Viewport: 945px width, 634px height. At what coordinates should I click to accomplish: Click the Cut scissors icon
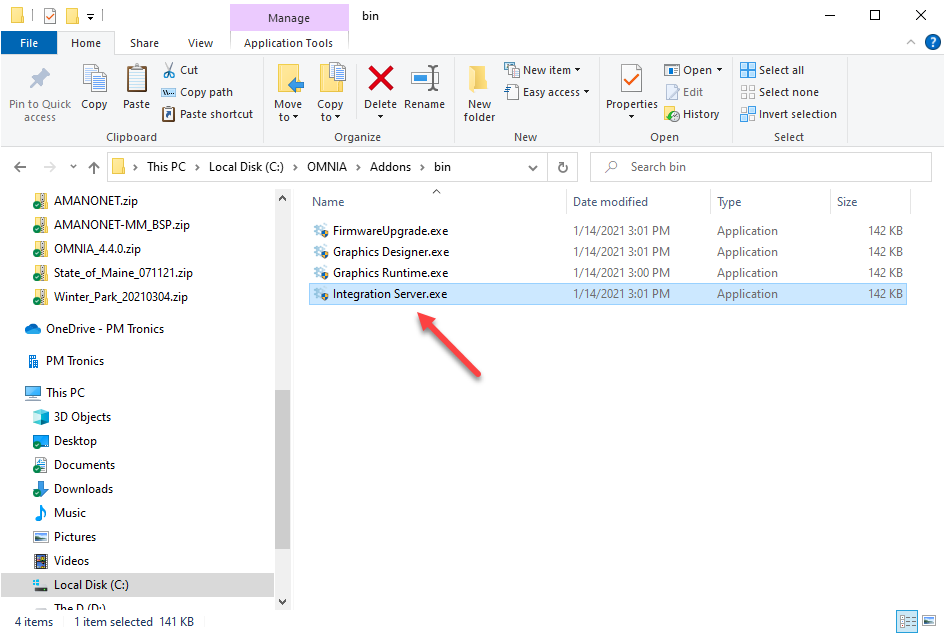(x=169, y=70)
